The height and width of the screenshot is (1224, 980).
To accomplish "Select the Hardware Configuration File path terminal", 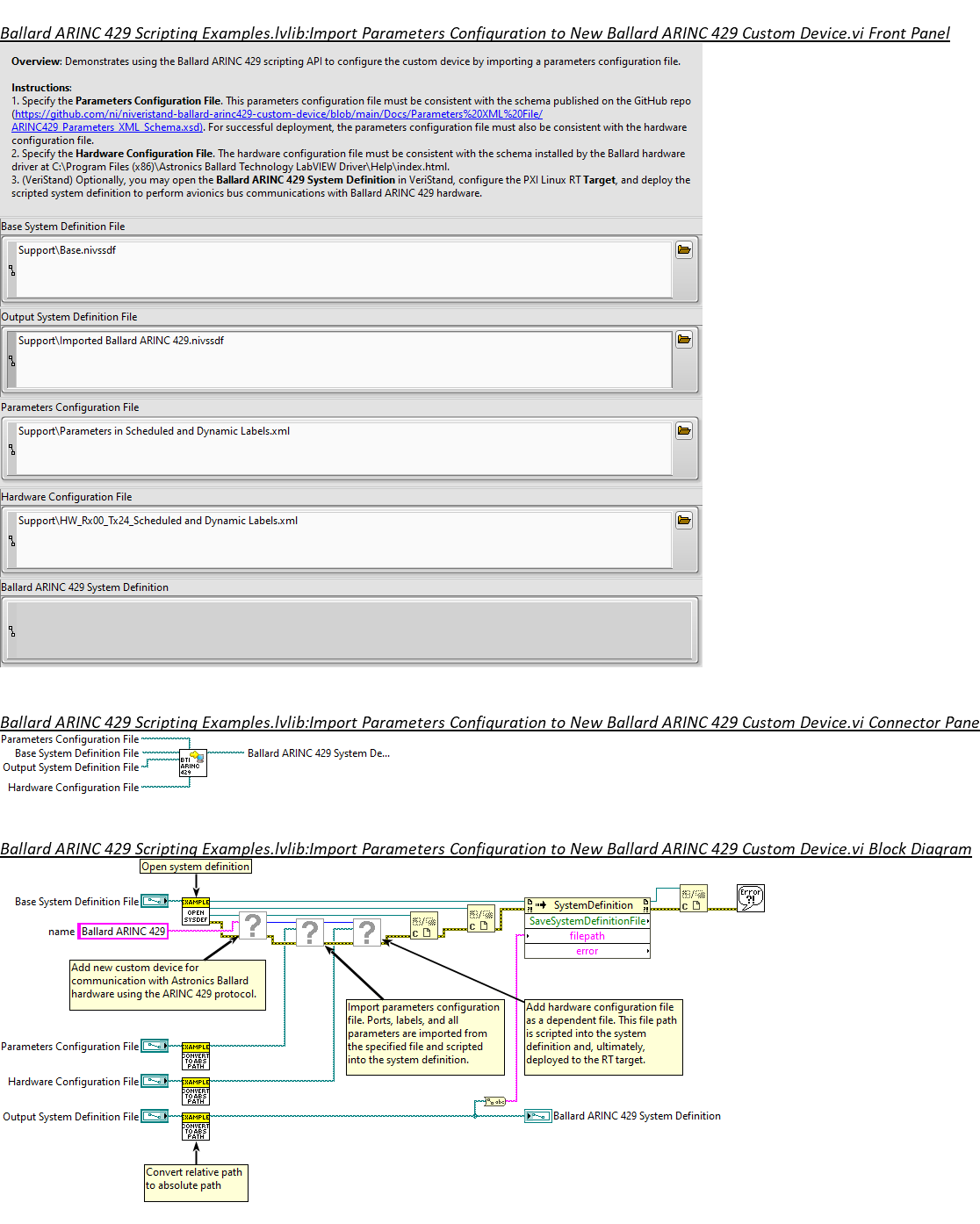I will (155, 1081).
